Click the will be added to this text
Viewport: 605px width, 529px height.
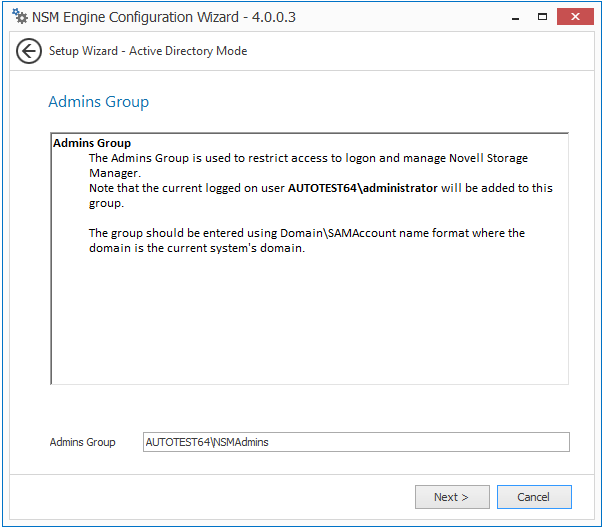[496, 188]
